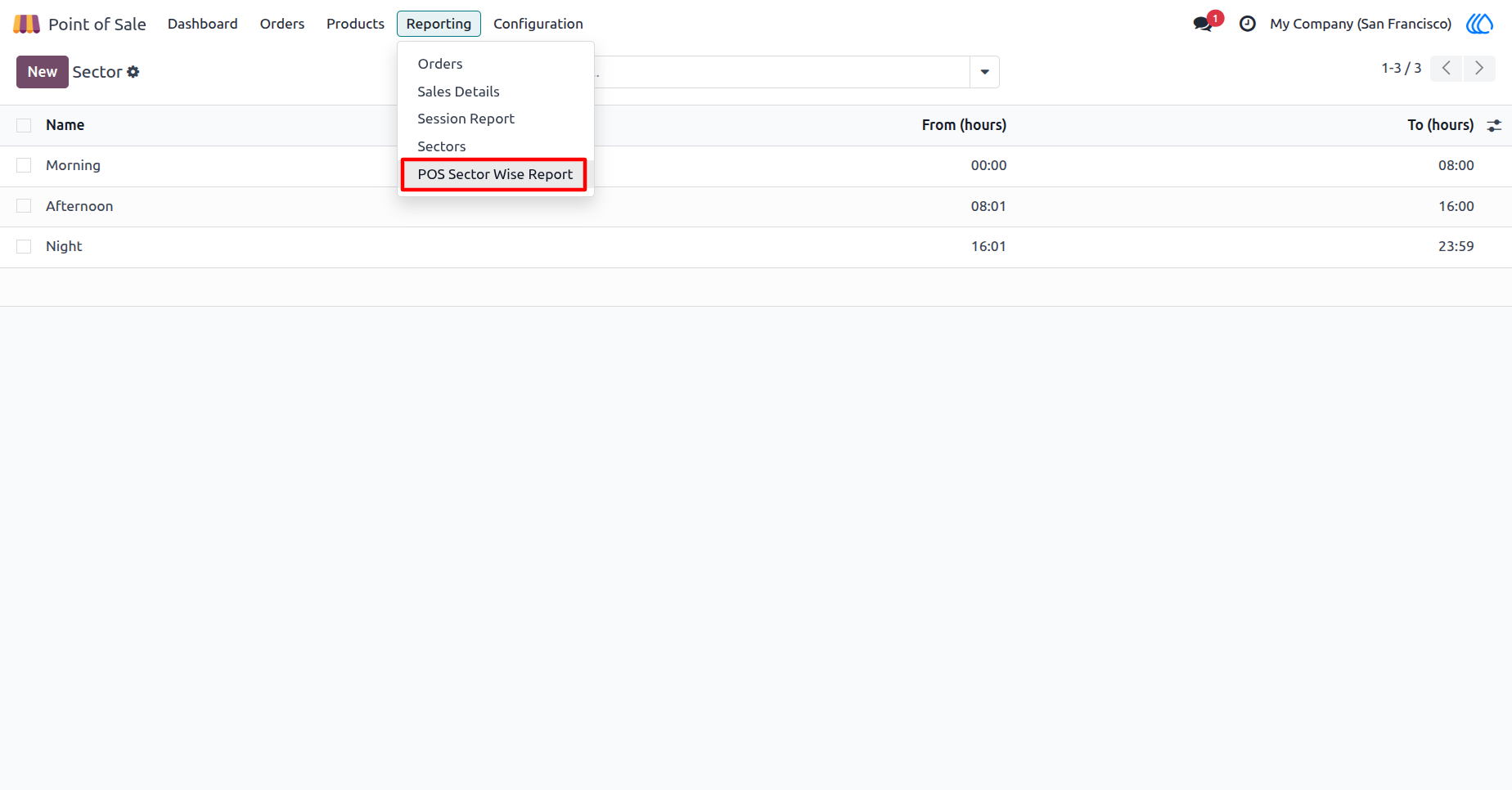Open the optional columns adjust icon
Screen dimensions: 1512x790
tap(1494, 125)
